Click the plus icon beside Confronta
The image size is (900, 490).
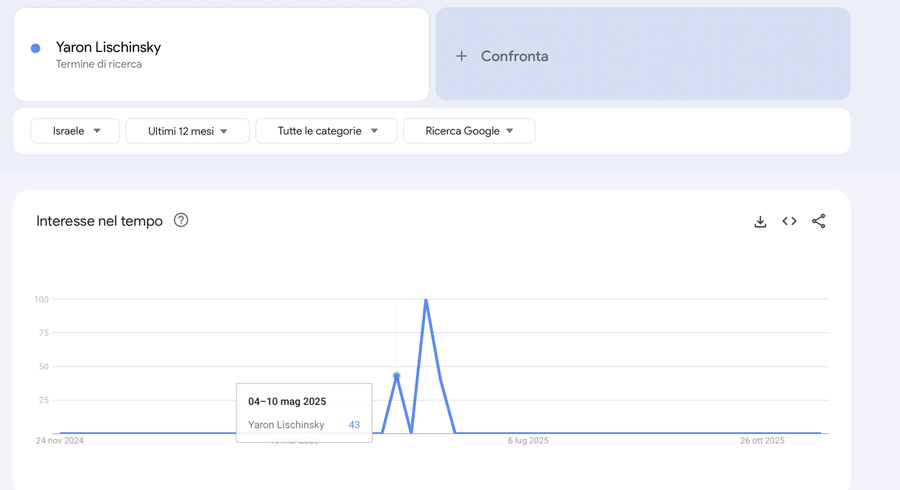click(x=461, y=56)
